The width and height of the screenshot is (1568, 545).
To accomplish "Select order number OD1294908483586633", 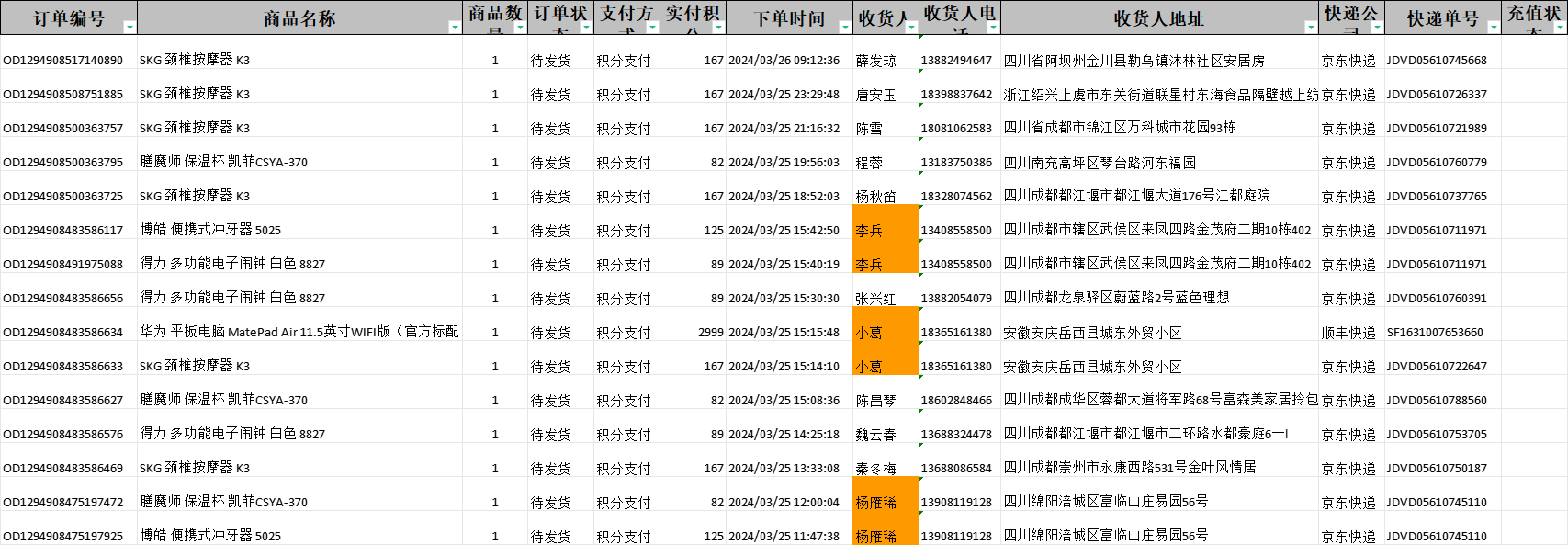I will (x=63, y=367).
